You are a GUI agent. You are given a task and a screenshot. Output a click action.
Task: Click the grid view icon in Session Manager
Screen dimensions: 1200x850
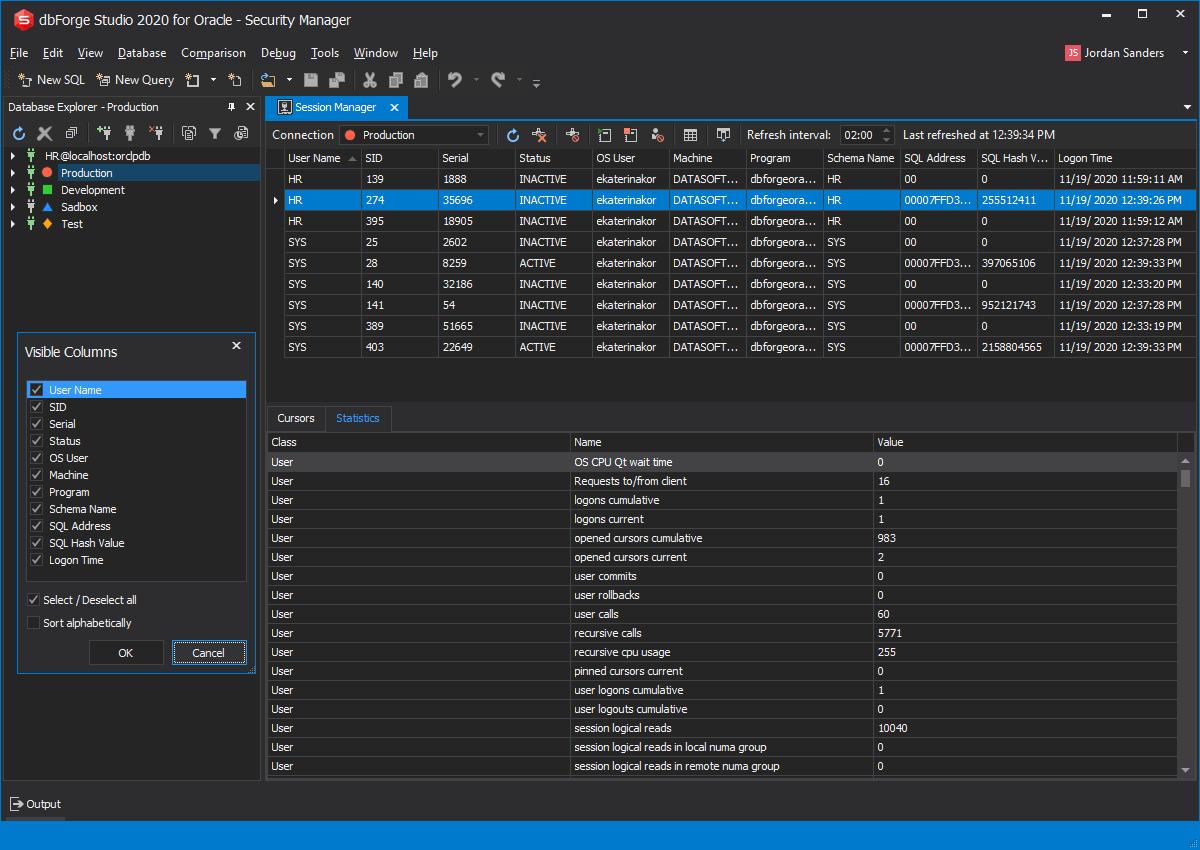[690, 135]
